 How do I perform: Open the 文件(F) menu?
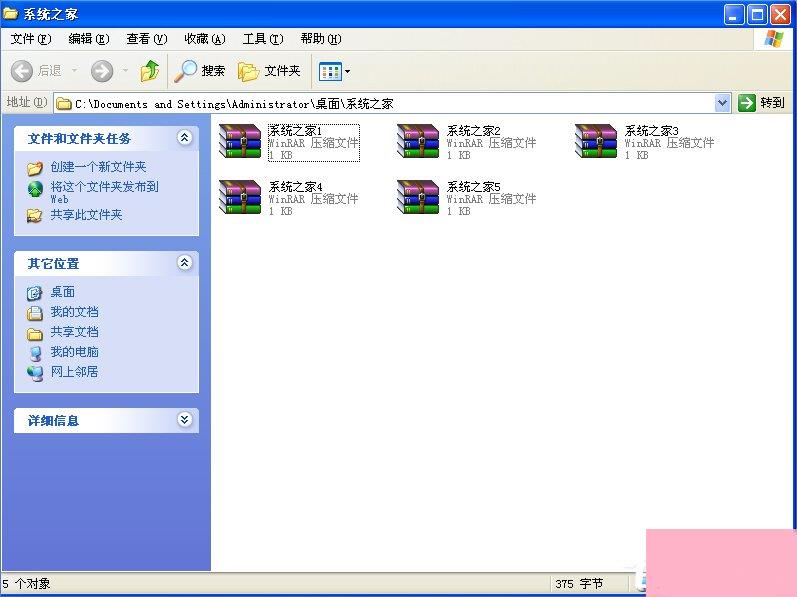coord(31,39)
